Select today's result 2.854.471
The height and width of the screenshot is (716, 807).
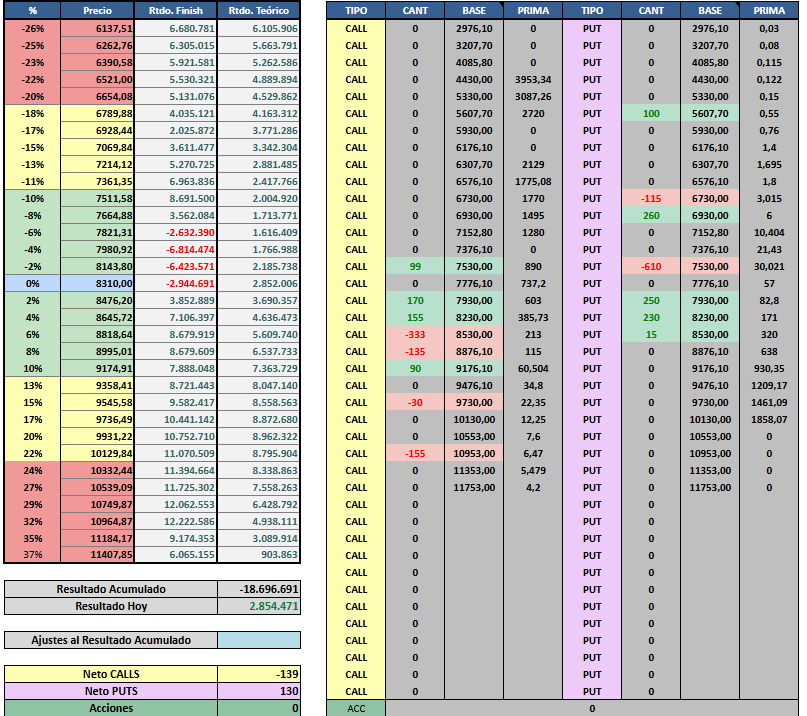click(x=259, y=606)
